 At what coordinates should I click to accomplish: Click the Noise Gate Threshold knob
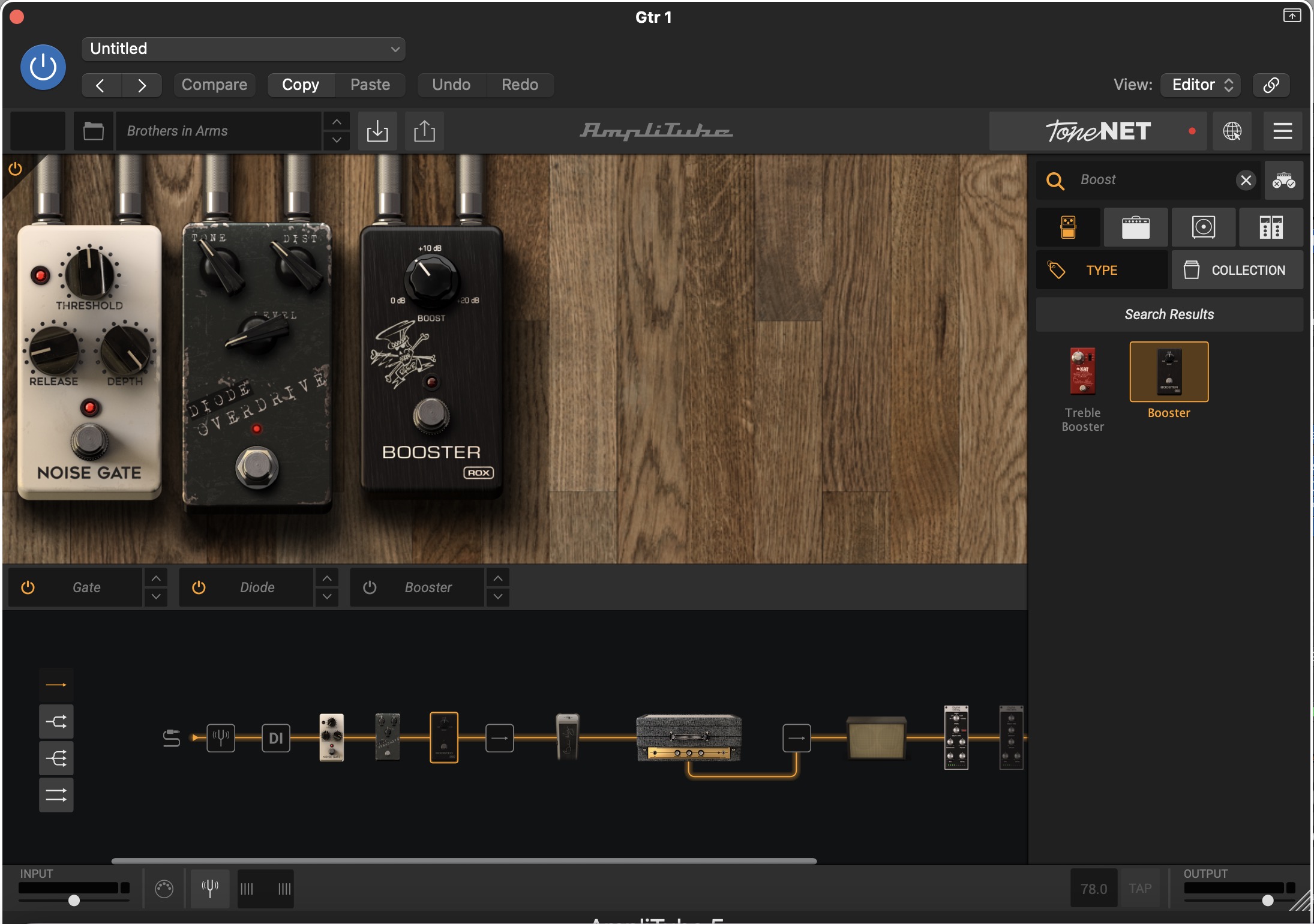tap(89, 274)
